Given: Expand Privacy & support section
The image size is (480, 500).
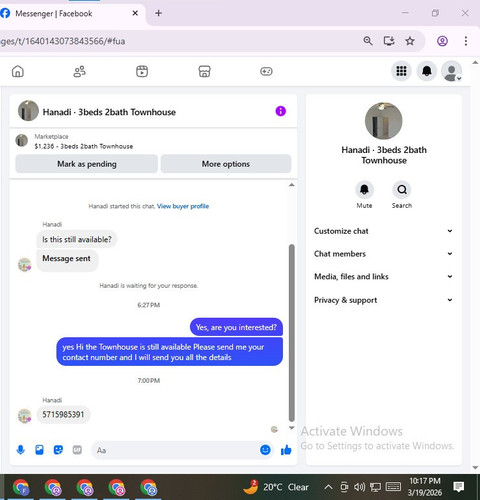Looking at the screenshot, I should 383,300.
